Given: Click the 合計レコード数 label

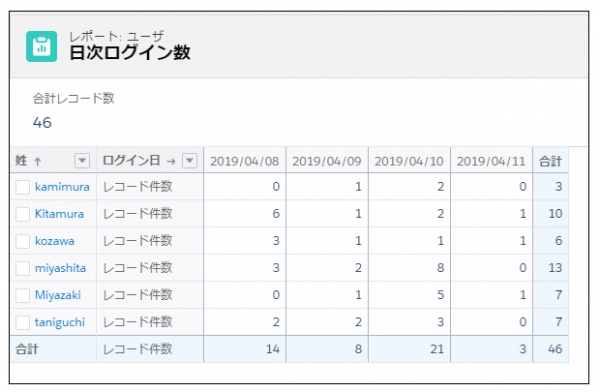Looking at the screenshot, I should click(73, 98).
